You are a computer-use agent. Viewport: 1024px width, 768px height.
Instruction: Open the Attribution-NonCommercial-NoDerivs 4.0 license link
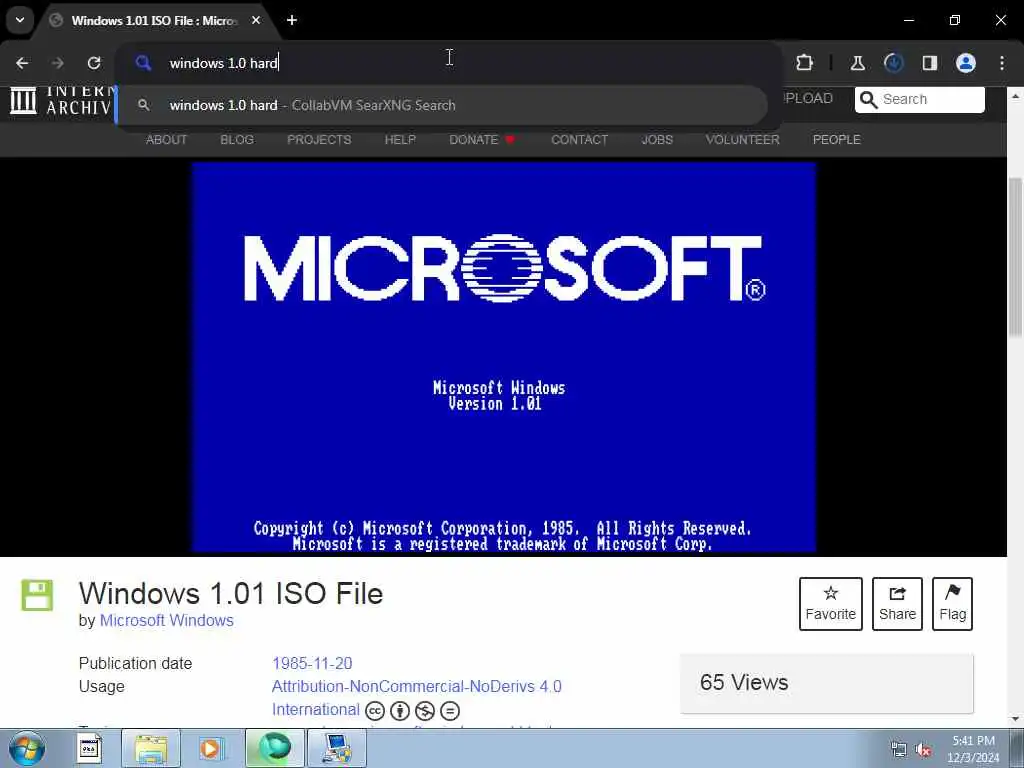coord(417,686)
